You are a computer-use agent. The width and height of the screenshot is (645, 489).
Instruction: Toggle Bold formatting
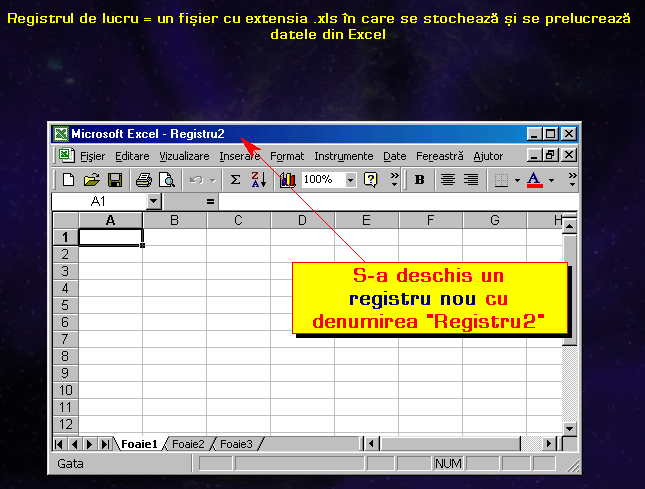[x=420, y=180]
